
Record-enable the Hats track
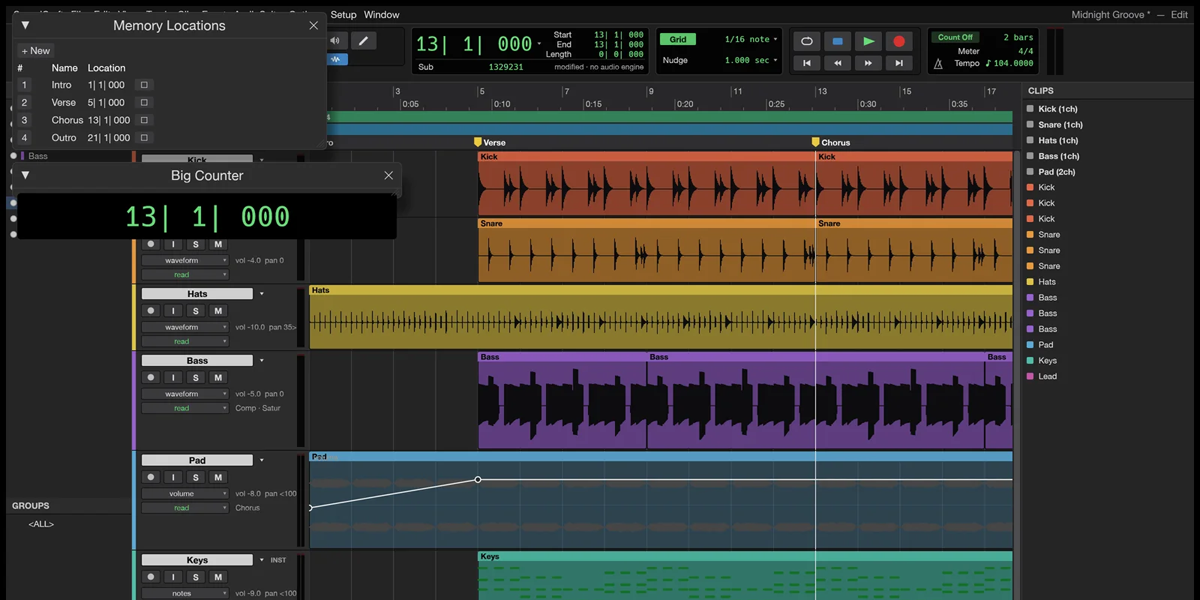pyautogui.click(x=151, y=311)
